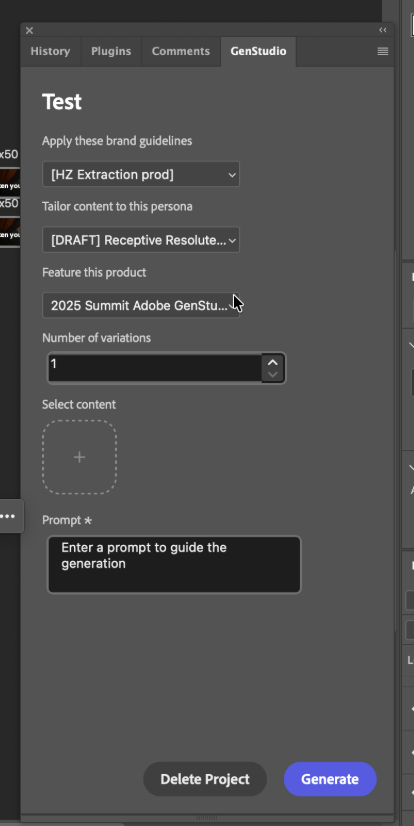The height and width of the screenshot is (826, 414).
Task: Click the plus icon to select content
Action: click(x=80, y=457)
